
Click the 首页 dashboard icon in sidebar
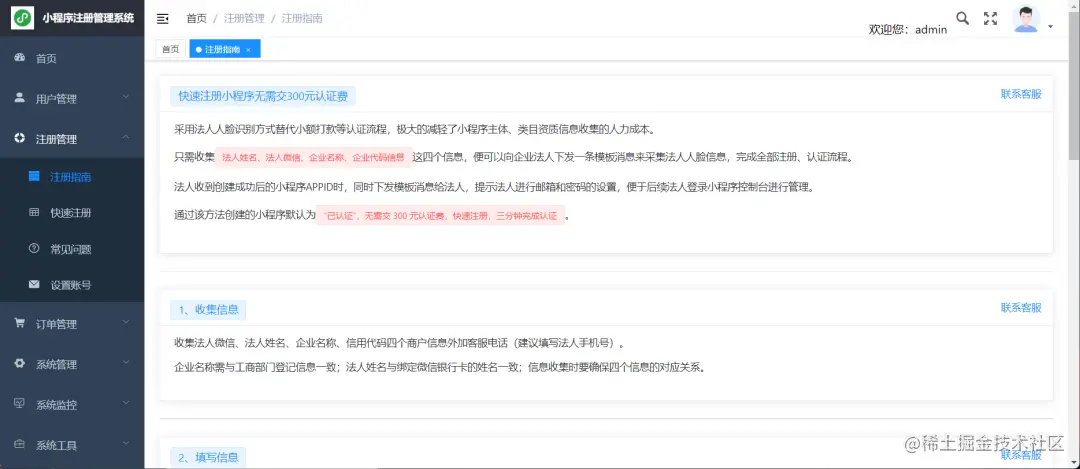[19, 58]
